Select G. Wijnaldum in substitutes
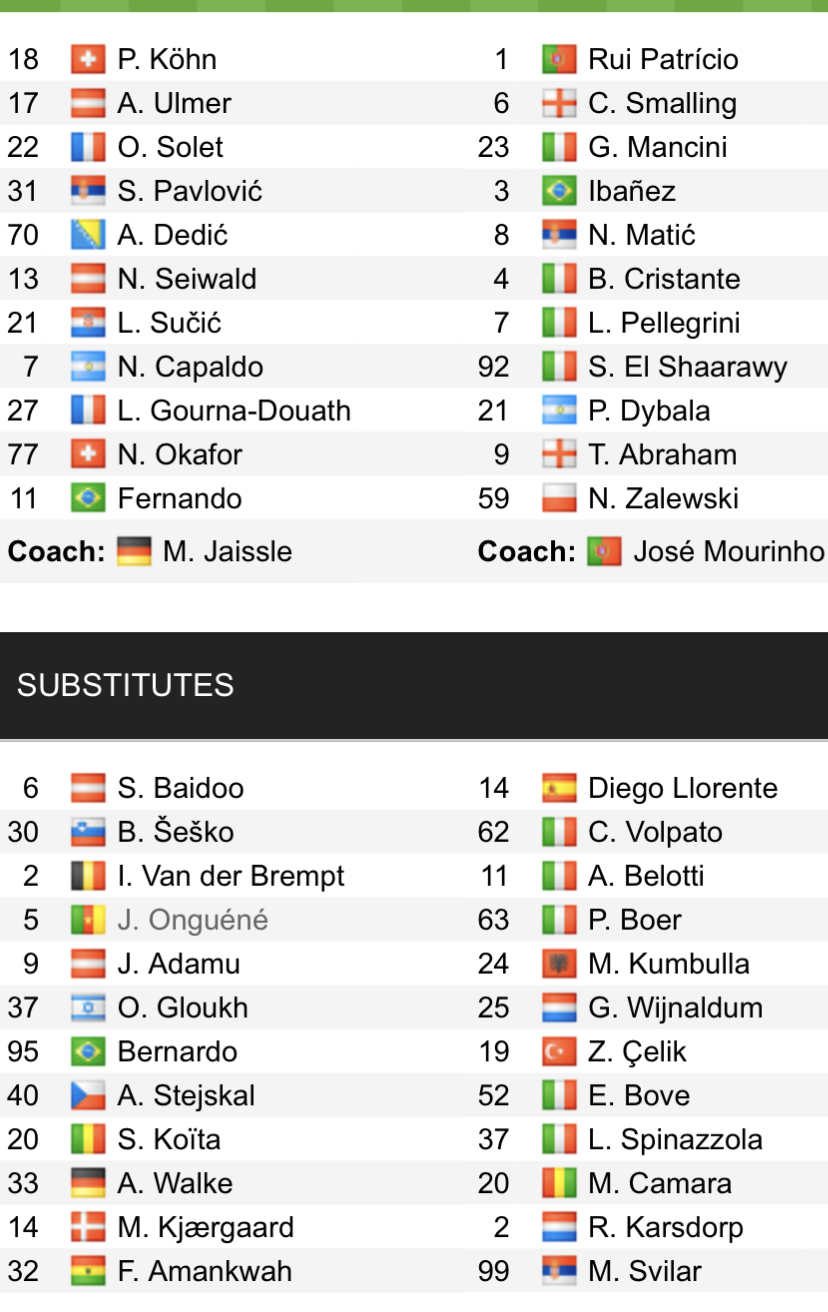This screenshot has height=1312, width=828. tap(675, 1008)
